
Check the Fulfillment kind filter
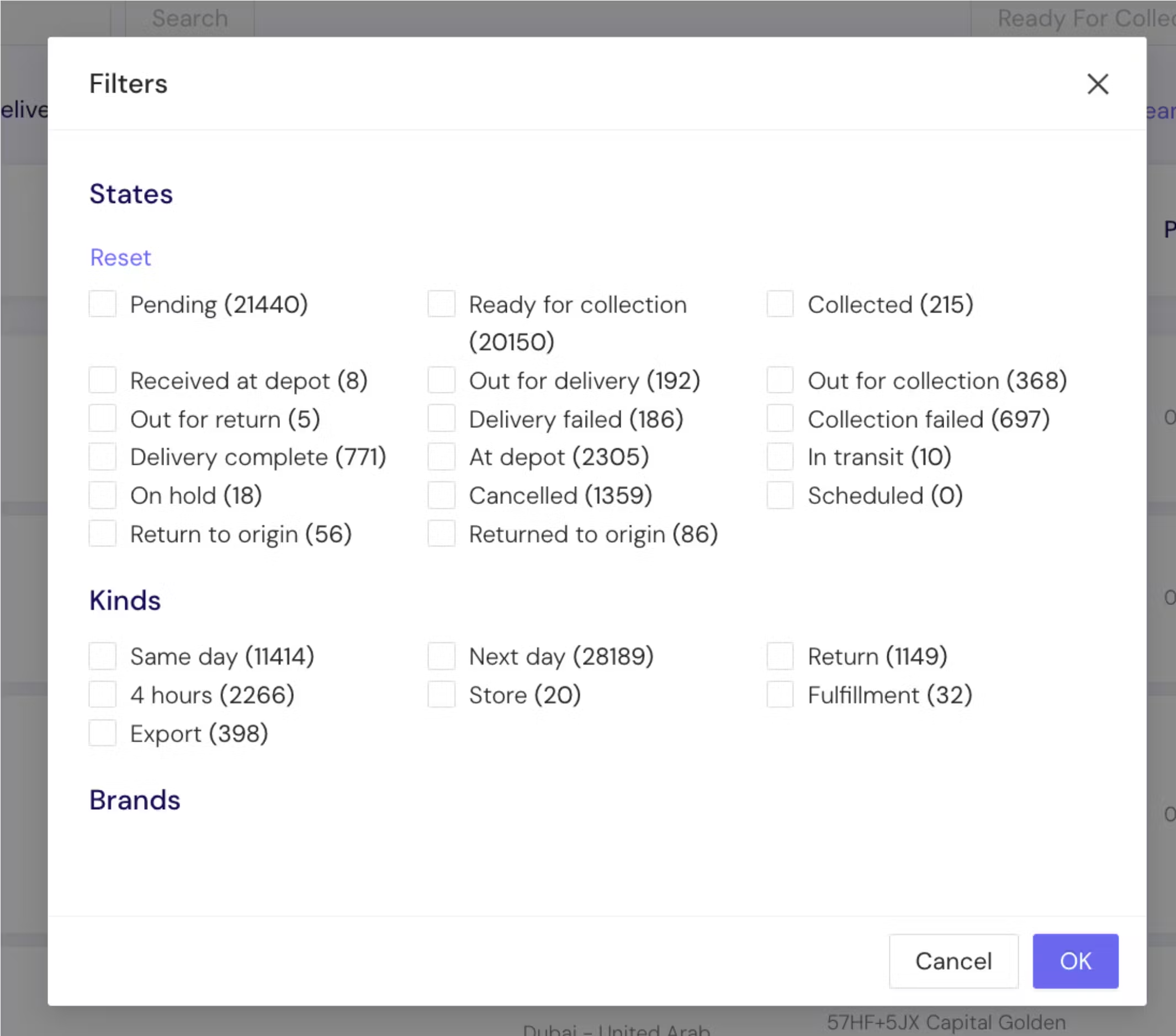click(x=780, y=694)
